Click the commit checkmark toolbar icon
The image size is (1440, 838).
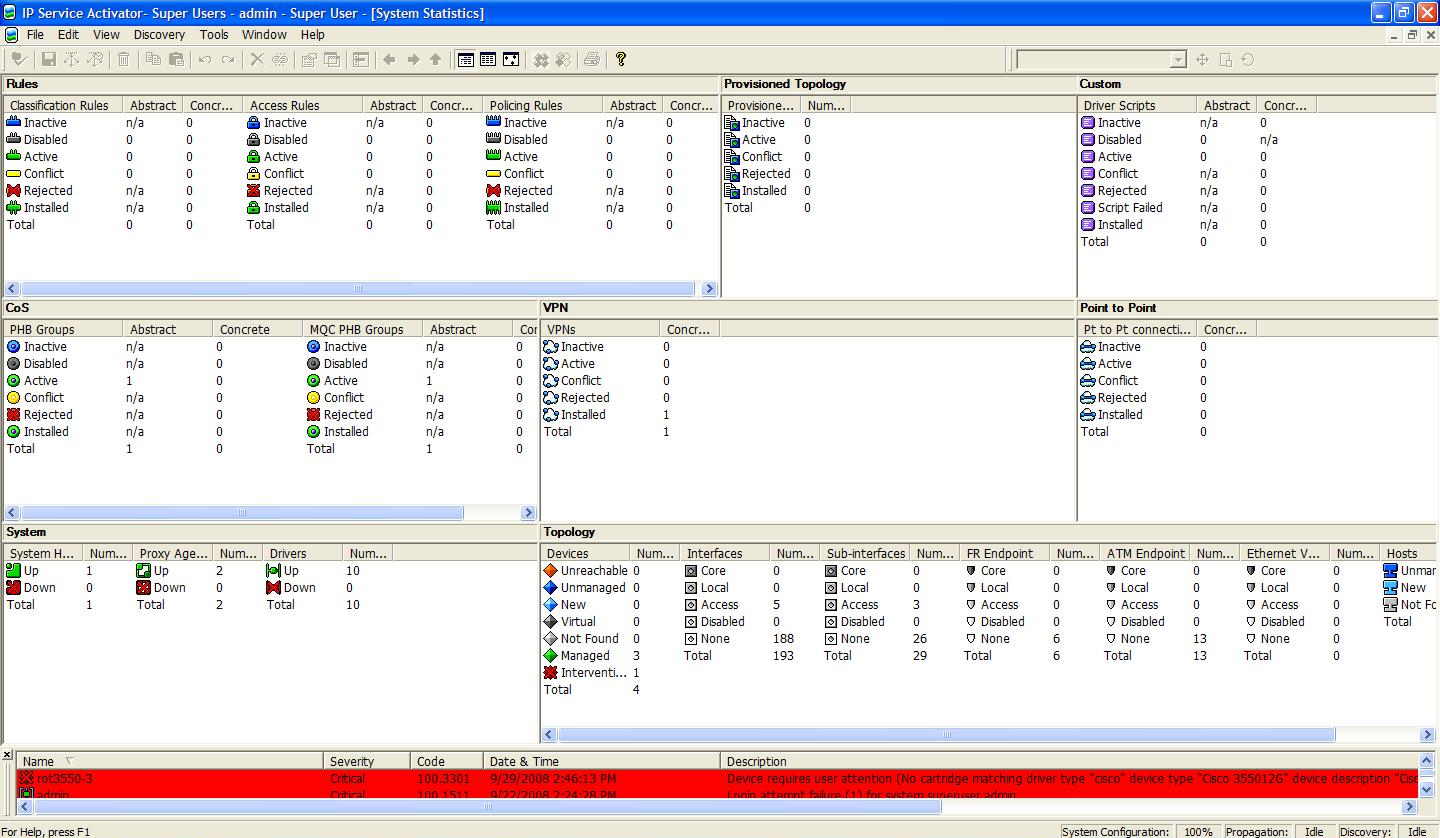point(19,60)
